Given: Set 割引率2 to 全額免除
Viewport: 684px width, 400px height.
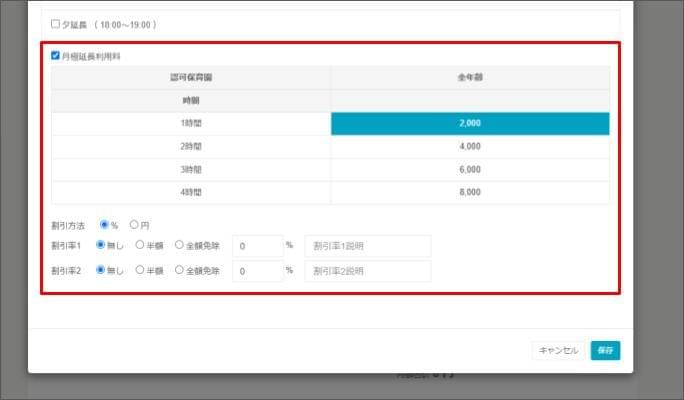Looking at the screenshot, I should point(179,269).
